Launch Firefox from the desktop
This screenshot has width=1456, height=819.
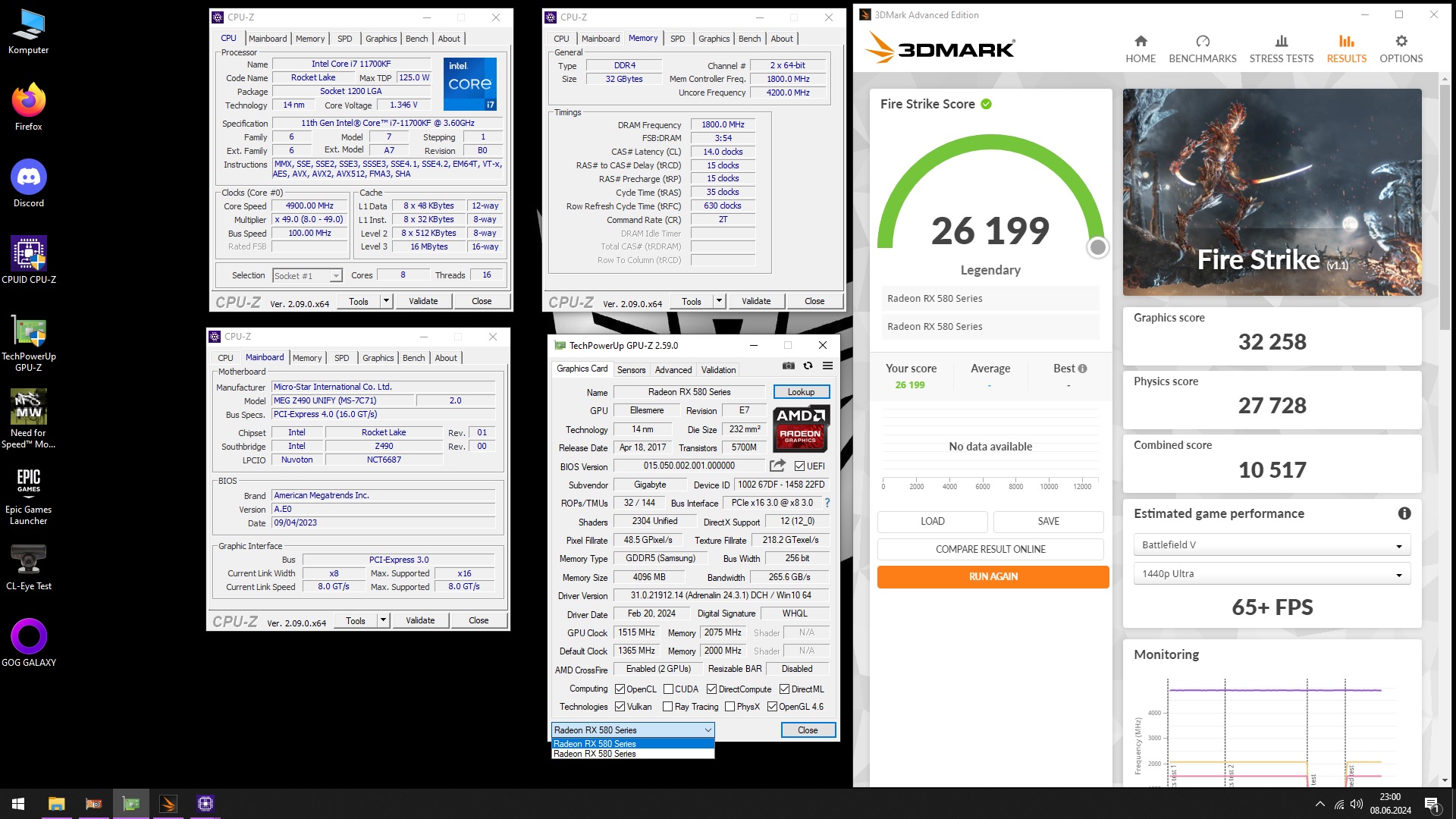pyautogui.click(x=28, y=107)
